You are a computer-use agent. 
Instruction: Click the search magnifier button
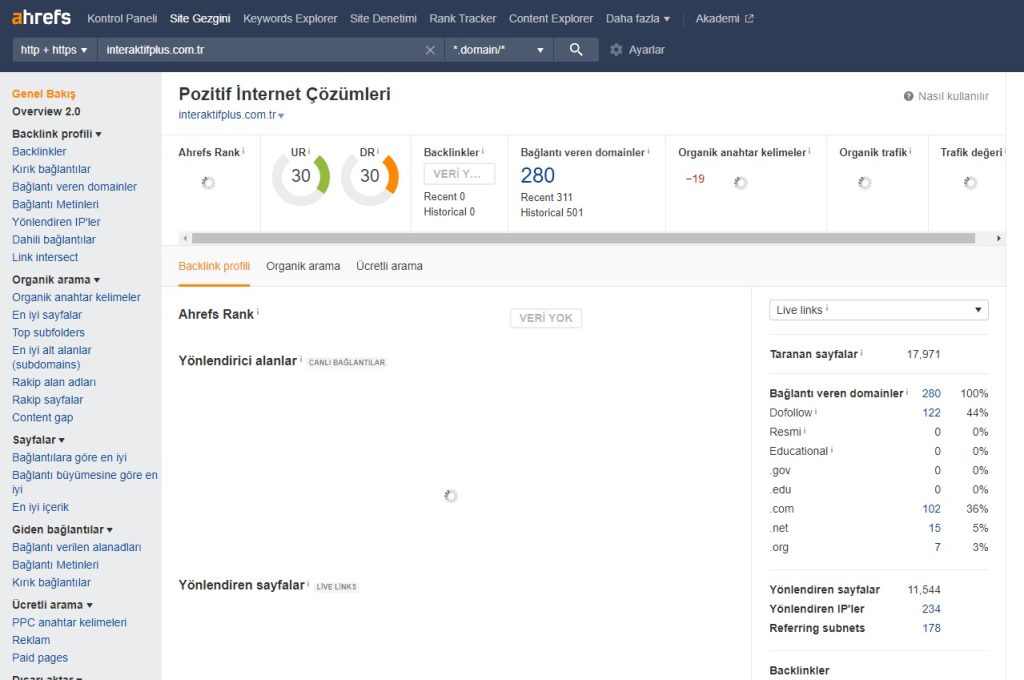coord(576,50)
